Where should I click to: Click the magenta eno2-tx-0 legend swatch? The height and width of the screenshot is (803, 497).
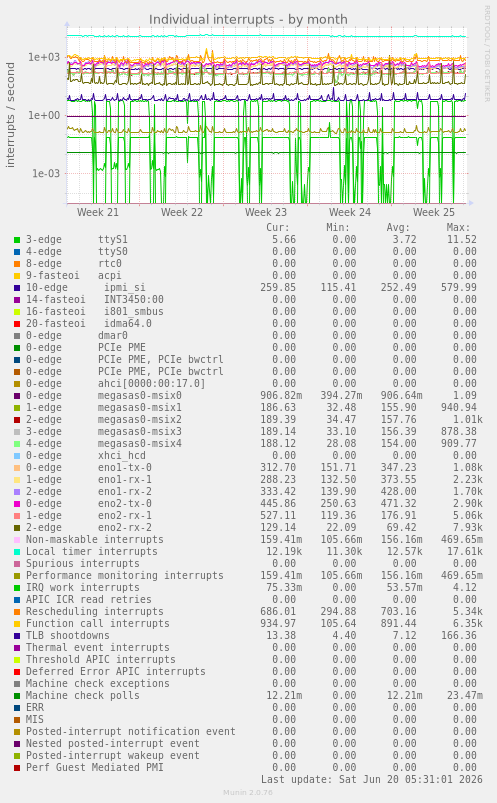[17, 504]
